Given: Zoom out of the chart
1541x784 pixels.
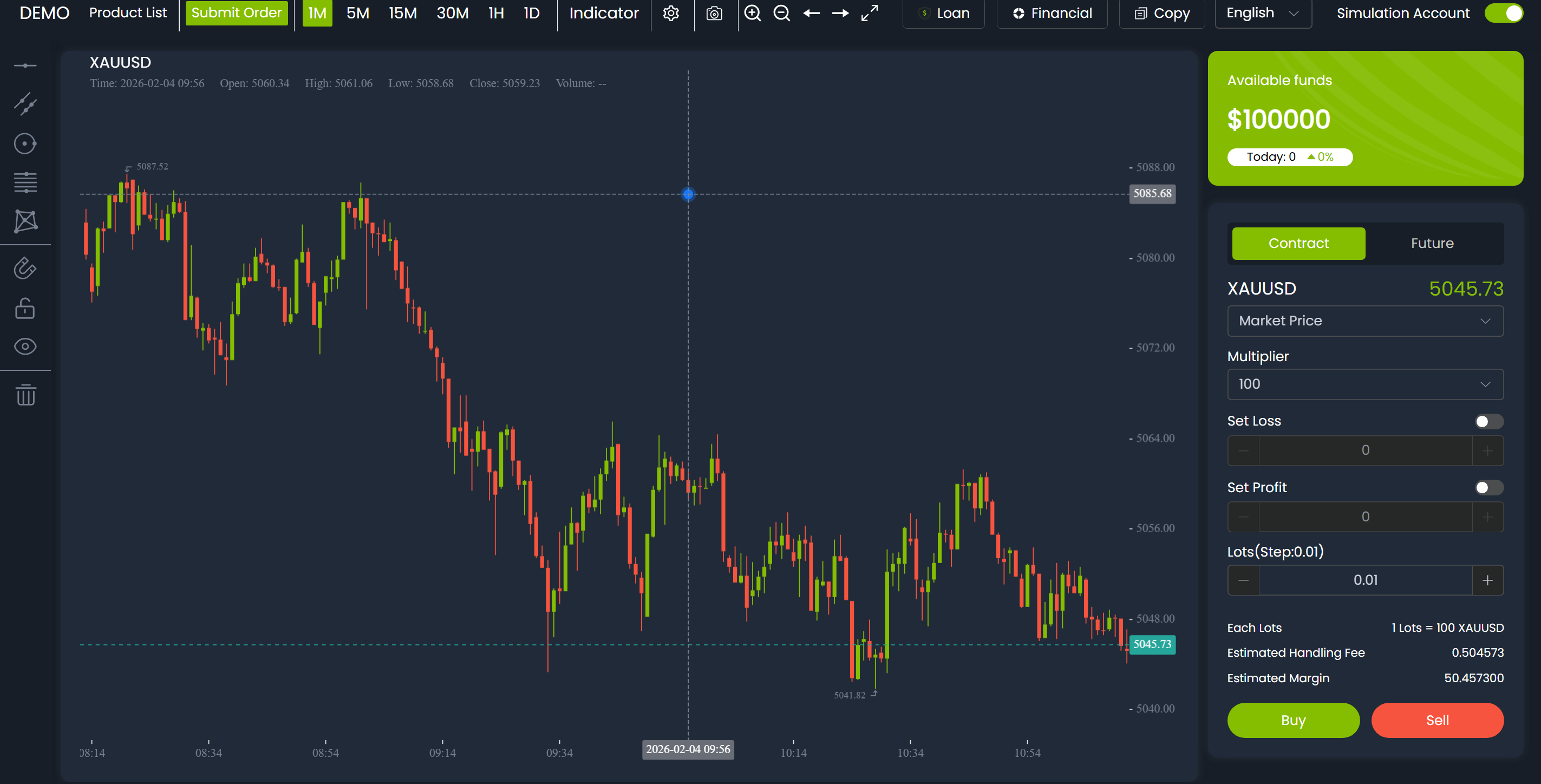Looking at the screenshot, I should pyautogui.click(x=782, y=13).
